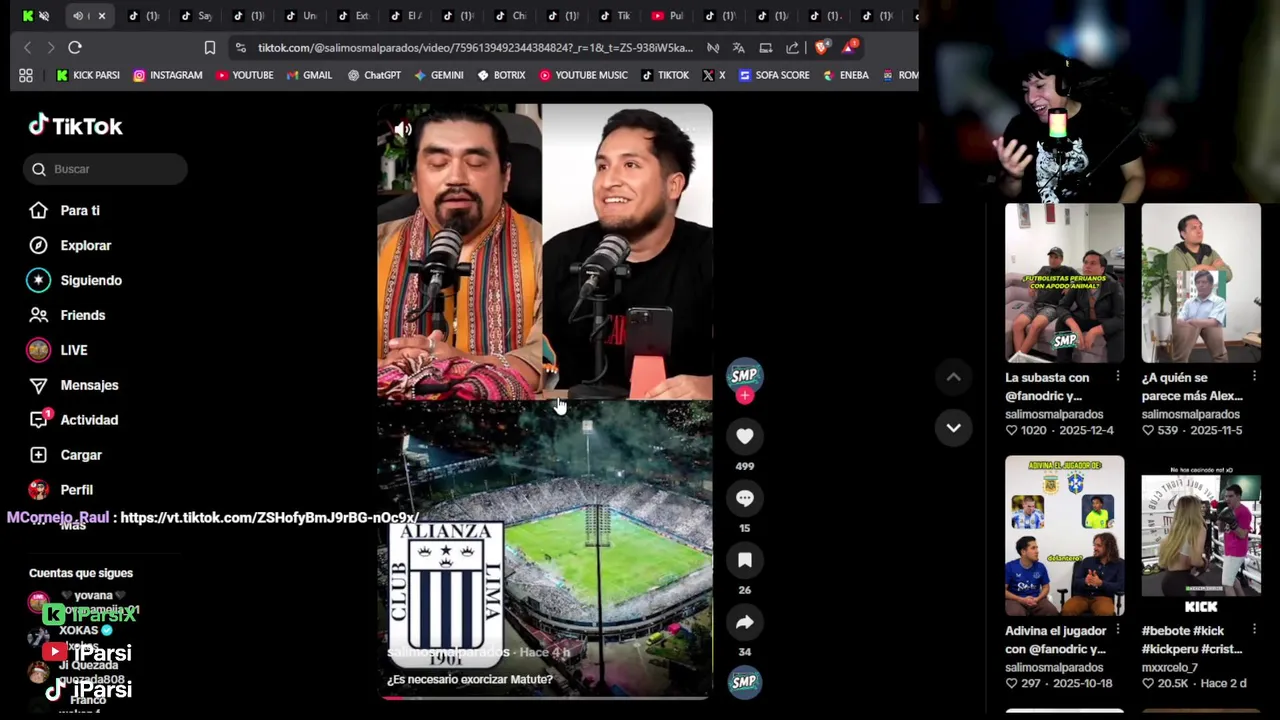Screen dimensions: 1280x720
Task: Switch to the muted Kick tab
Action: click(35, 16)
